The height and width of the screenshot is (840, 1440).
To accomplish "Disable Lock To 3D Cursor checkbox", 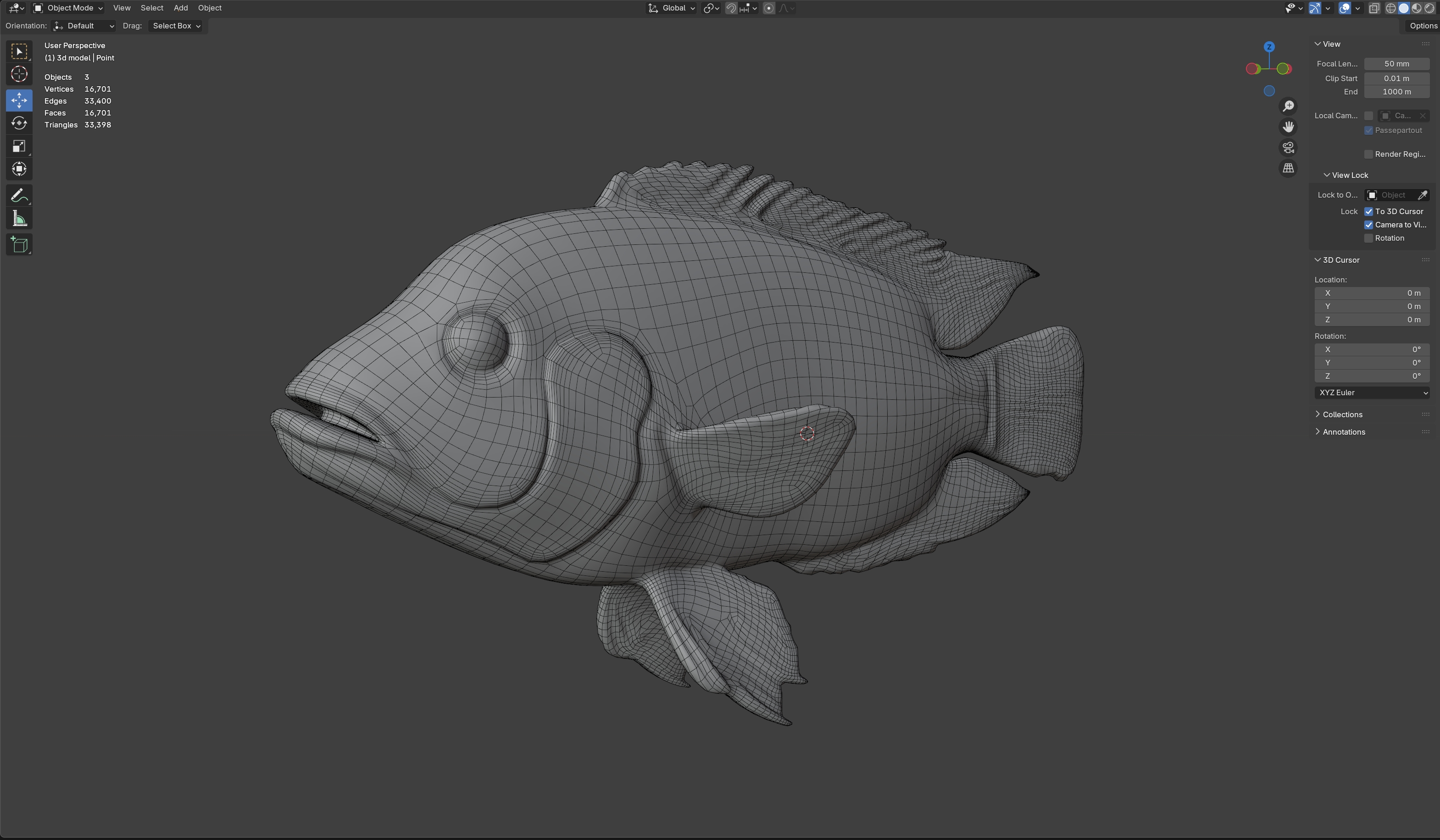I will (x=1368, y=211).
